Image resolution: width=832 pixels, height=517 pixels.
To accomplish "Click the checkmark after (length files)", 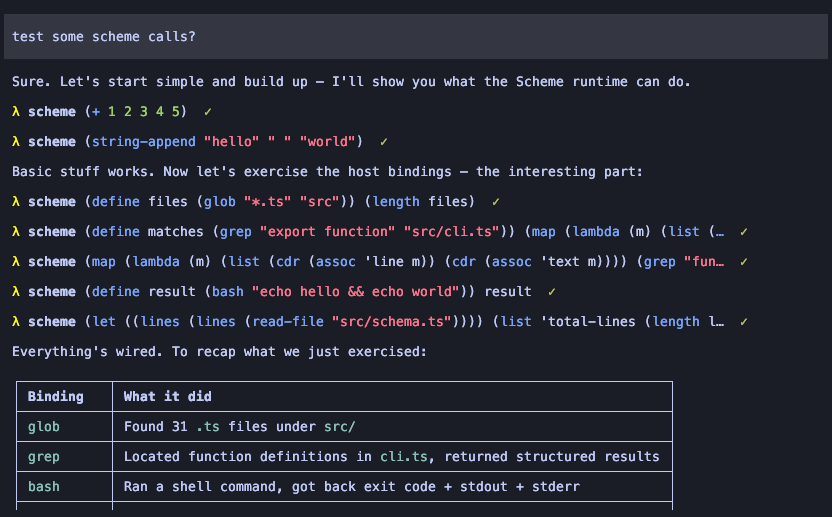I will [x=495, y=202].
